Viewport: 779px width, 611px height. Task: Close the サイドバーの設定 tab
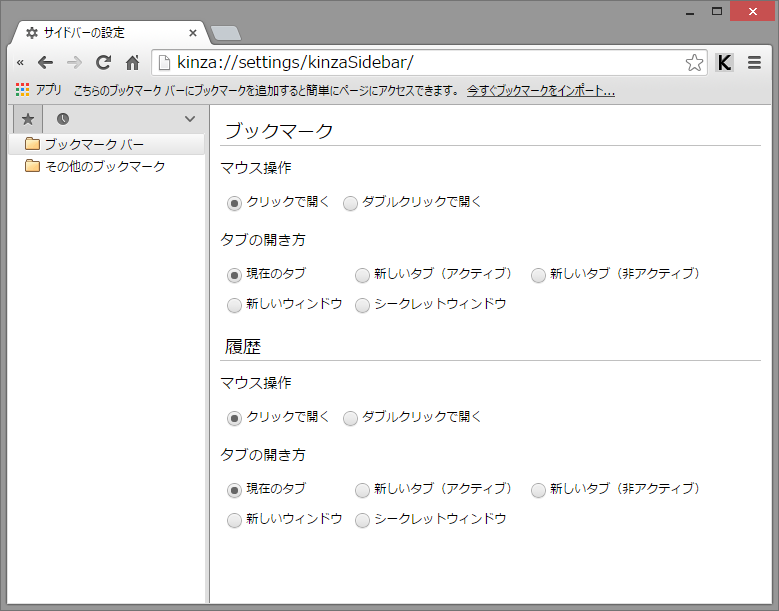(x=193, y=33)
